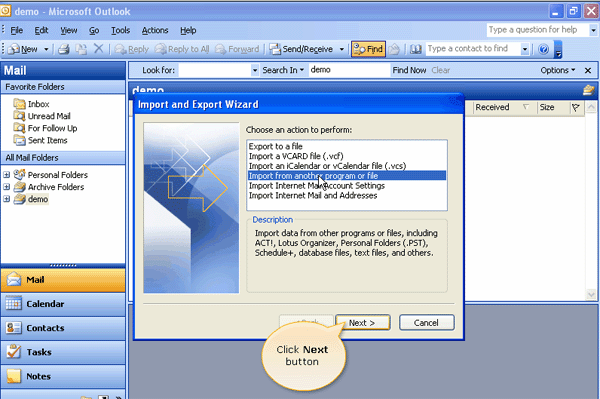Open the toolbar options overflow arrow
Image resolution: width=600 pixels, height=399 pixels.
tap(558, 49)
